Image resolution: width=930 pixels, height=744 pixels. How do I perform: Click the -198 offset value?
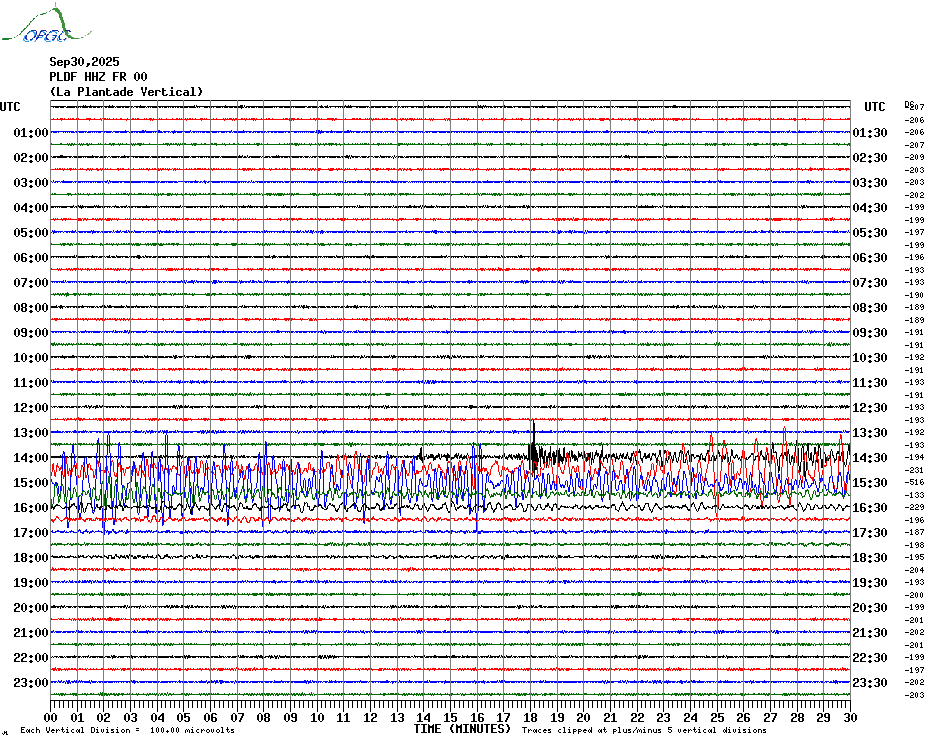pos(915,545)
